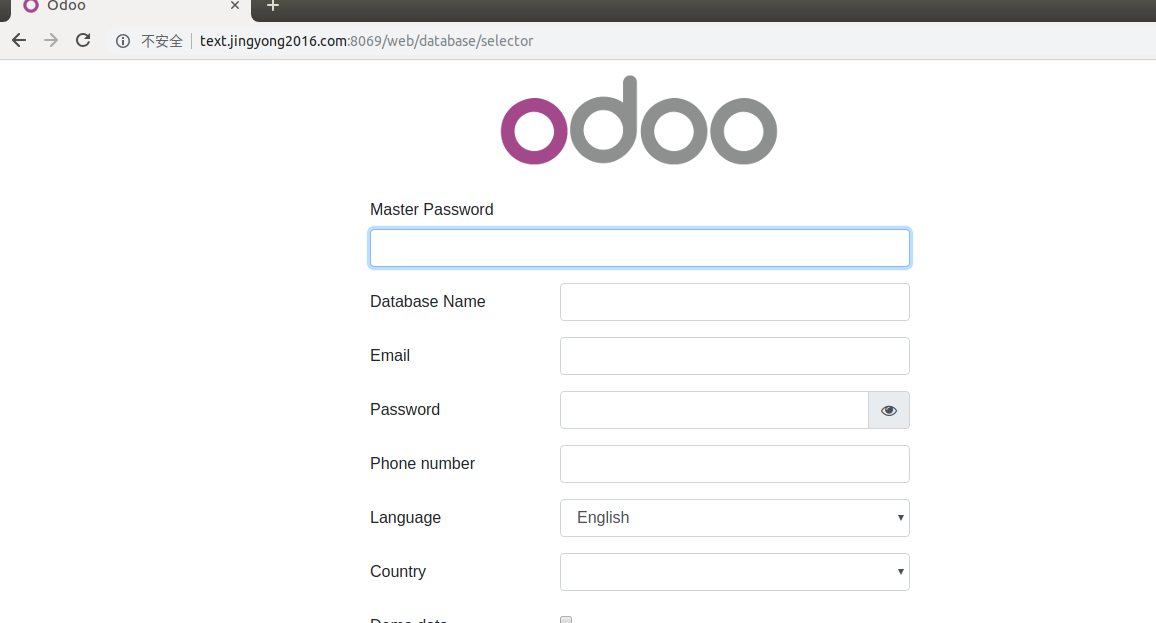Focus the browser address bar URL
The width and height of the screenshot is (1156, 623).
[x=366, y=41]
